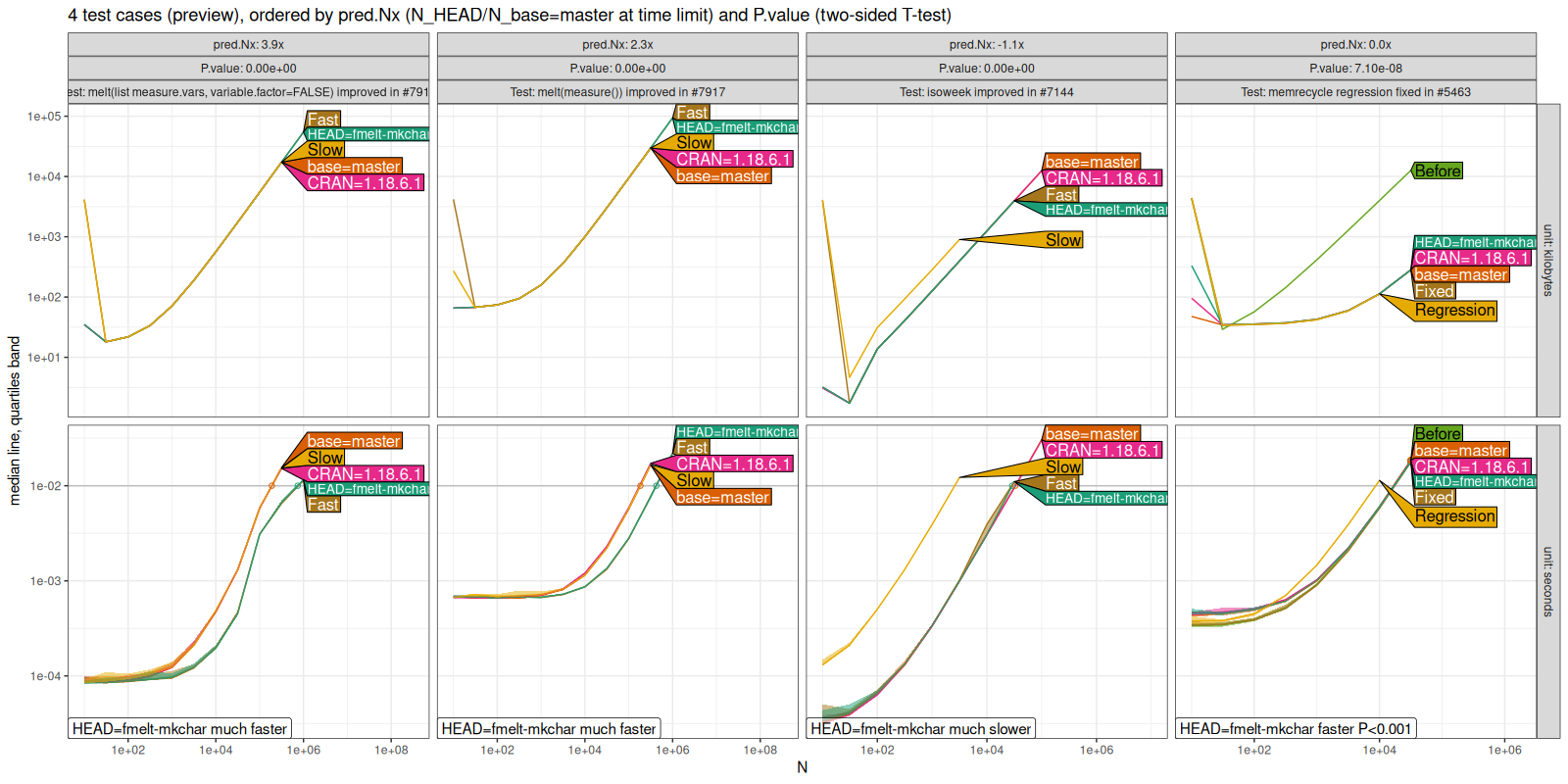
Task: Click "HEAD=fmelt-mkchar much faster" under the #7917 test
Action: coord(549,728)
